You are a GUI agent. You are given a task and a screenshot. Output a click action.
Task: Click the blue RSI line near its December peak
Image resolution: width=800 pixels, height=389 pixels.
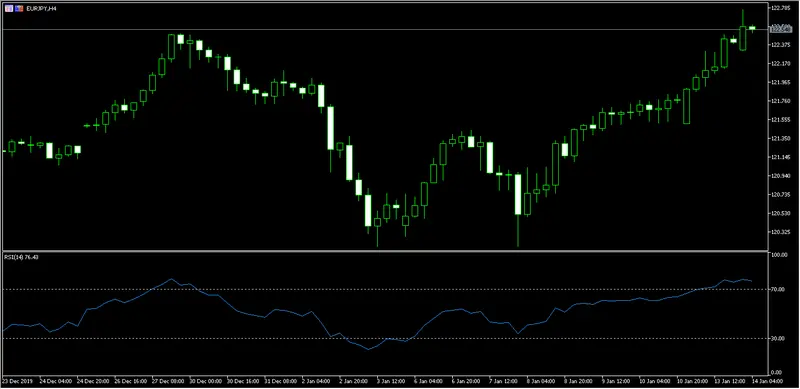[x=171, y=279]
